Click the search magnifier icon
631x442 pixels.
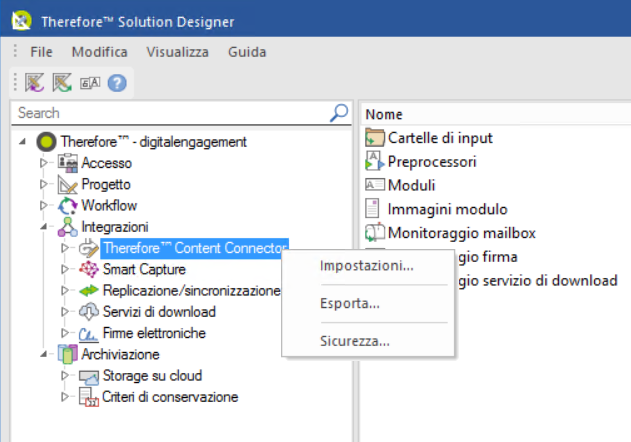pos(339,113)
